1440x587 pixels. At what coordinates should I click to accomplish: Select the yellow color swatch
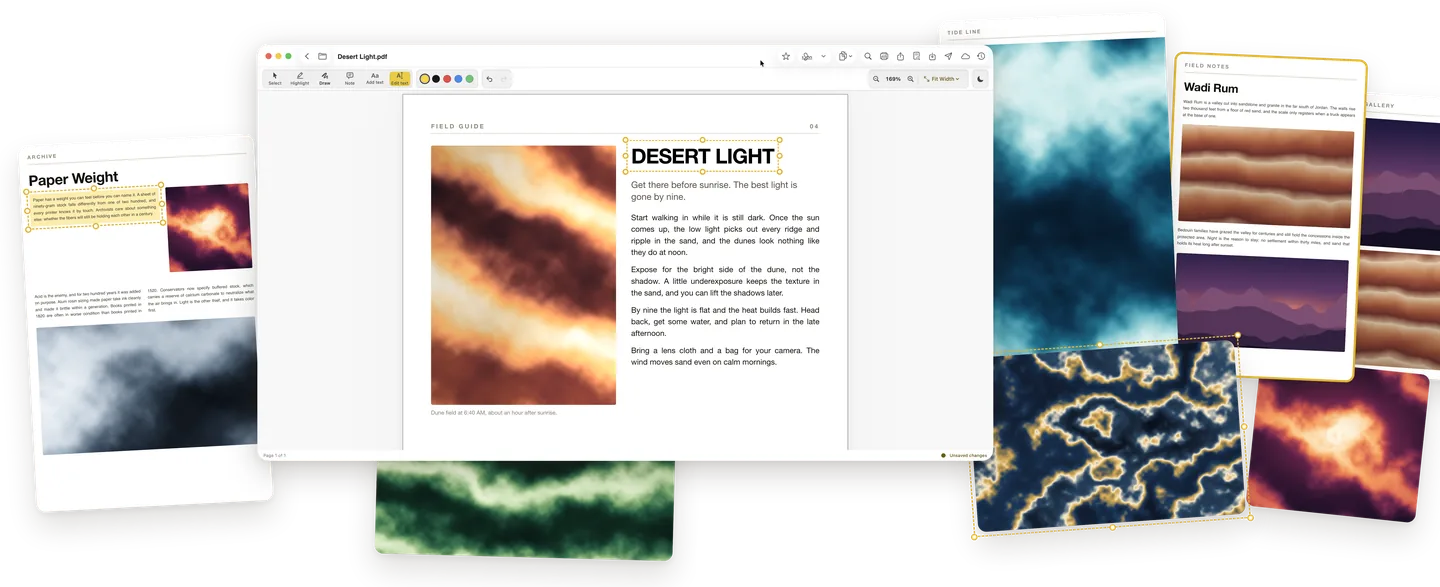425,79
